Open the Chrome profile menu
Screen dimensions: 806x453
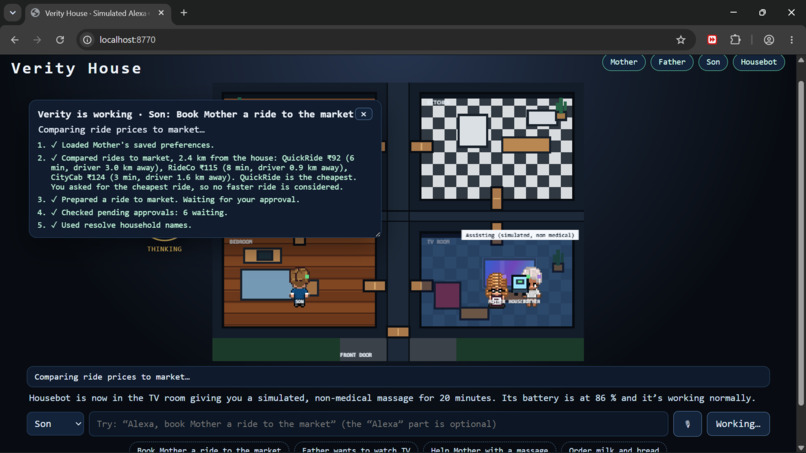point(768,40)
